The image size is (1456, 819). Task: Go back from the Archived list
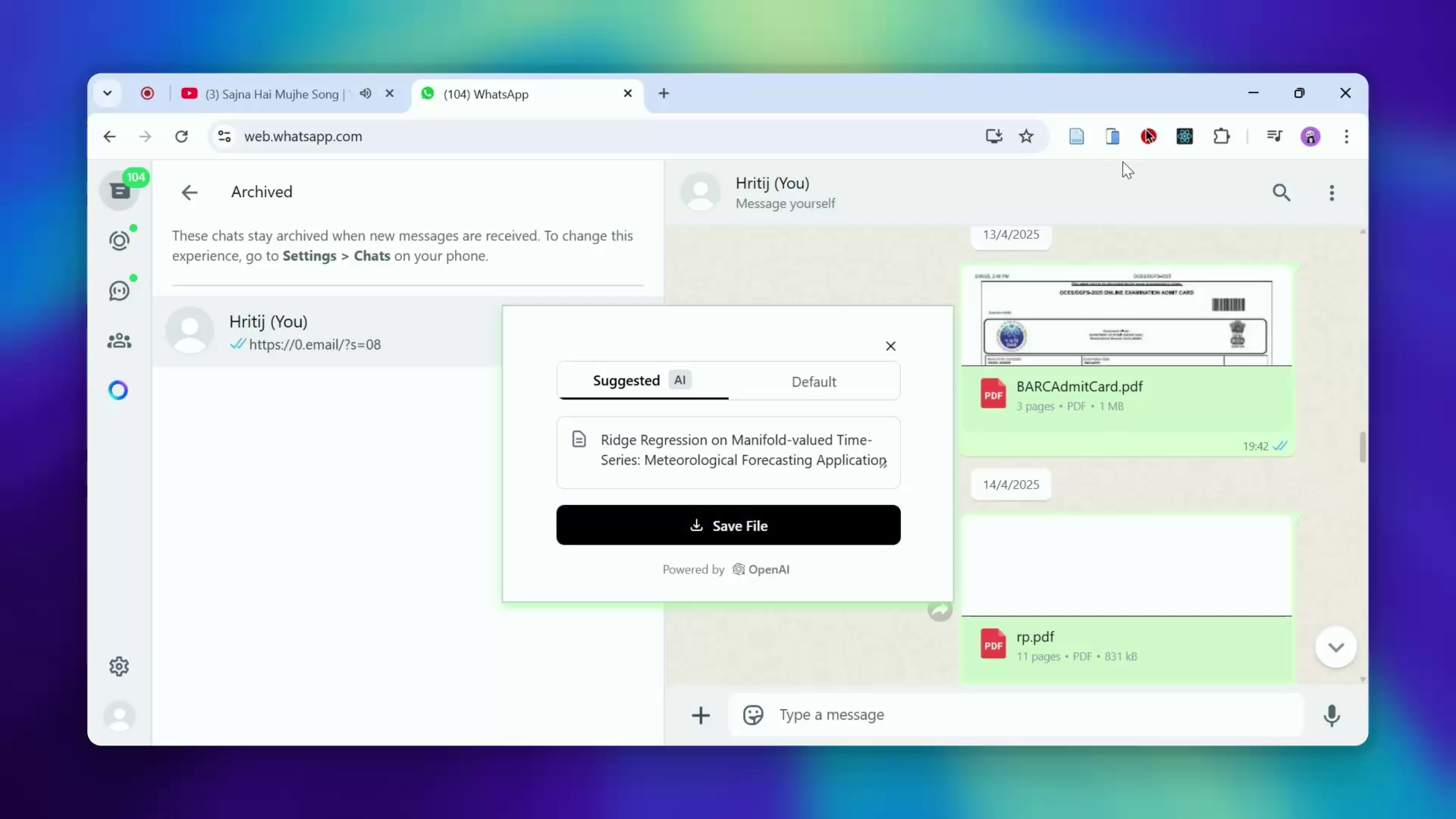click(190, 193)
